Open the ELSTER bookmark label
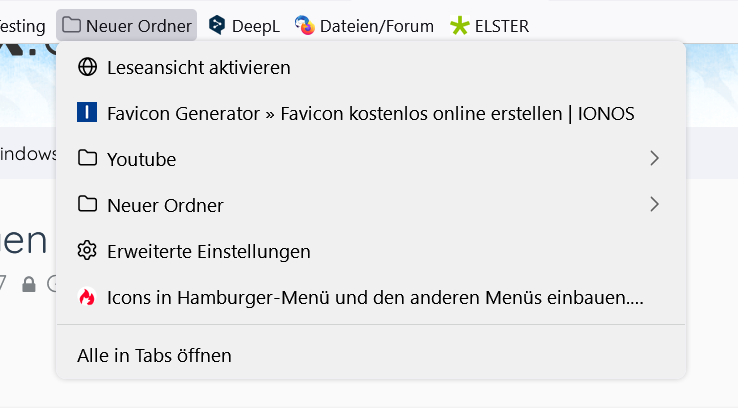The image size is (738, 414). pos(502,26)
